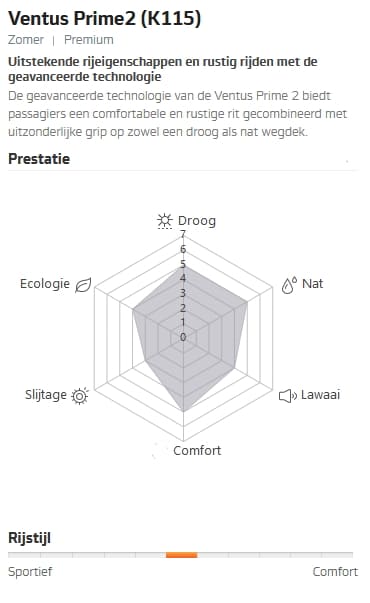
Task: Click the Premium category tag
Action: pos(89,40)
